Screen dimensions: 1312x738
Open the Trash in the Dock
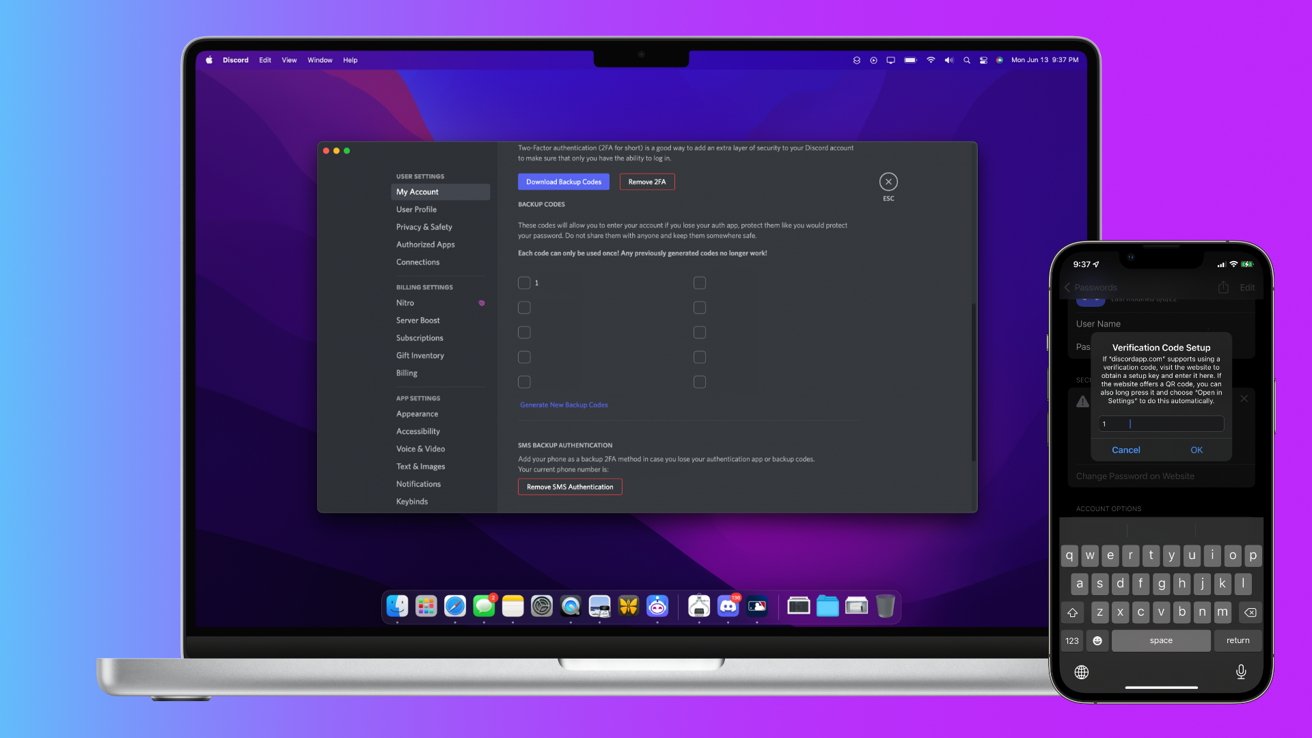tap(885, 606)
